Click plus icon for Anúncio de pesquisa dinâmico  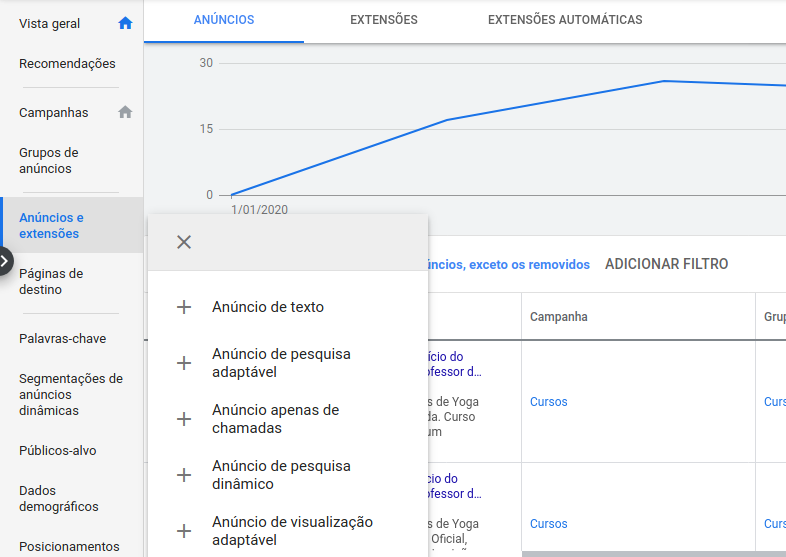pyautogui.click(x=184, y=475)
